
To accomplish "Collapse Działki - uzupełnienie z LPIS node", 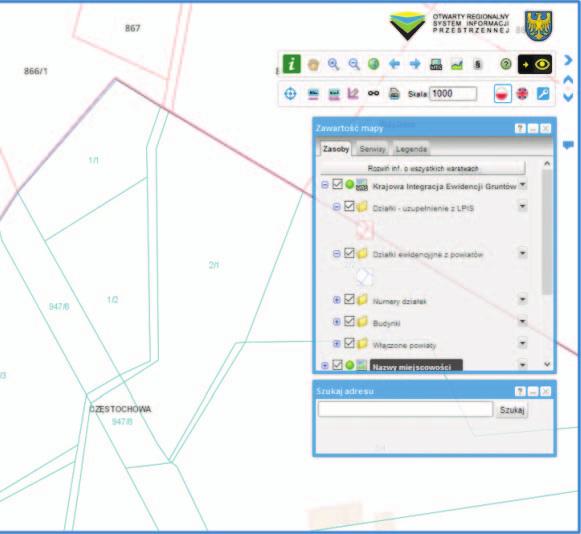I will (x=336, y=207).
